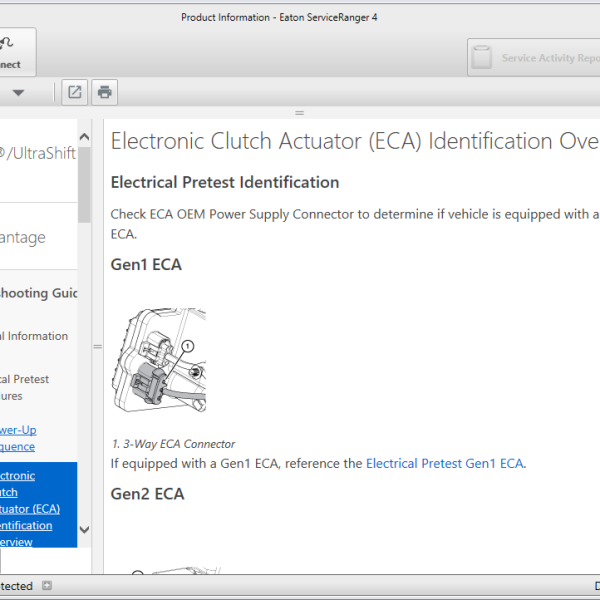Viewport: 600px width, 600px height.
Task: Select the Electrical Pretest Procedures sidebar entry
Action: [24, 387]
